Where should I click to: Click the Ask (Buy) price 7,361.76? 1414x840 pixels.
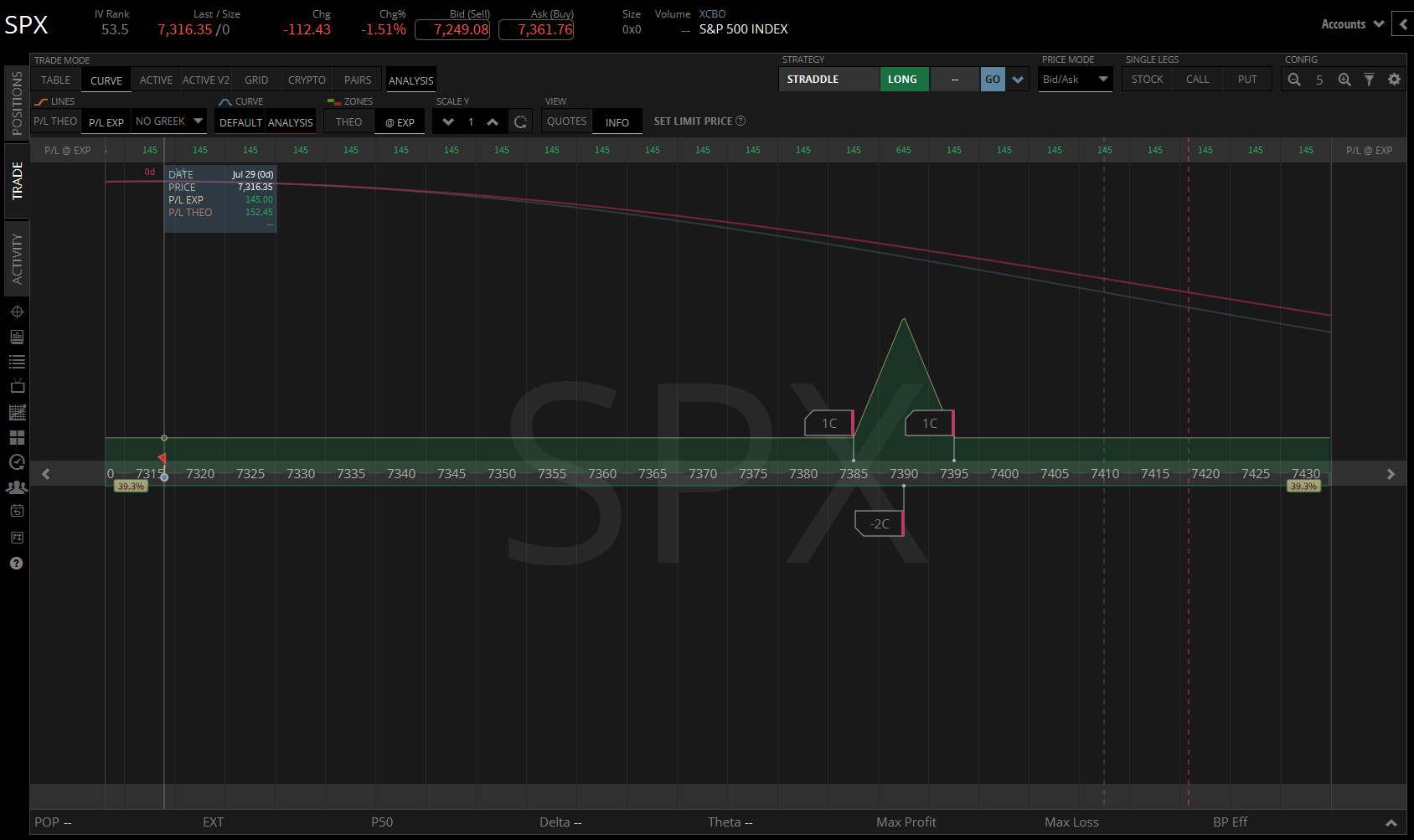tap(536, 29)
